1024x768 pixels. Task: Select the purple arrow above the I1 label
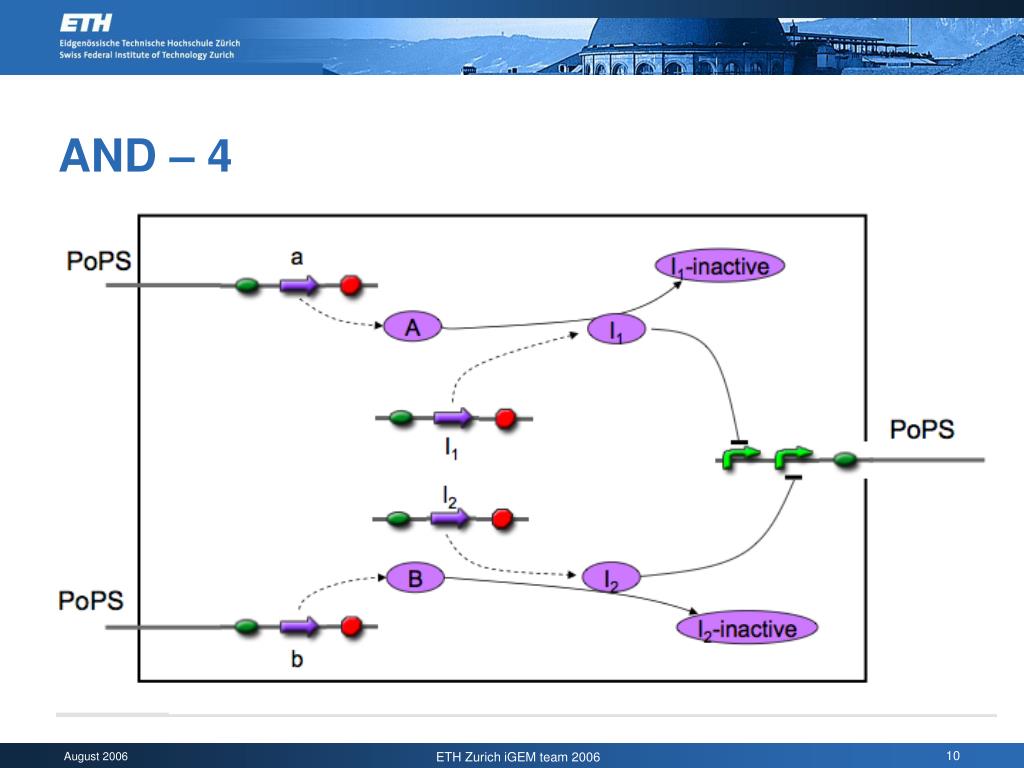pyautogui.click(x=453, y=418)
